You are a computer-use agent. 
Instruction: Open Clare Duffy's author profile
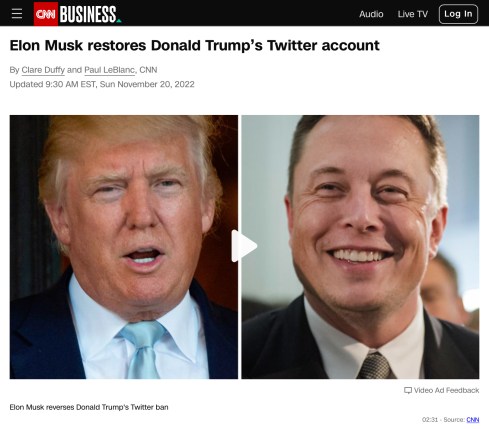pos(43,70)
